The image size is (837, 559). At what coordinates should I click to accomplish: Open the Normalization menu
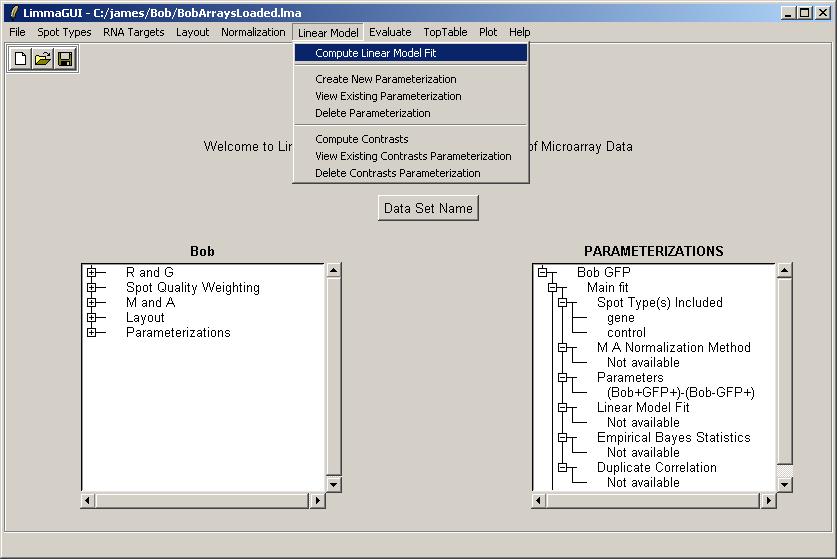[253, 32]
